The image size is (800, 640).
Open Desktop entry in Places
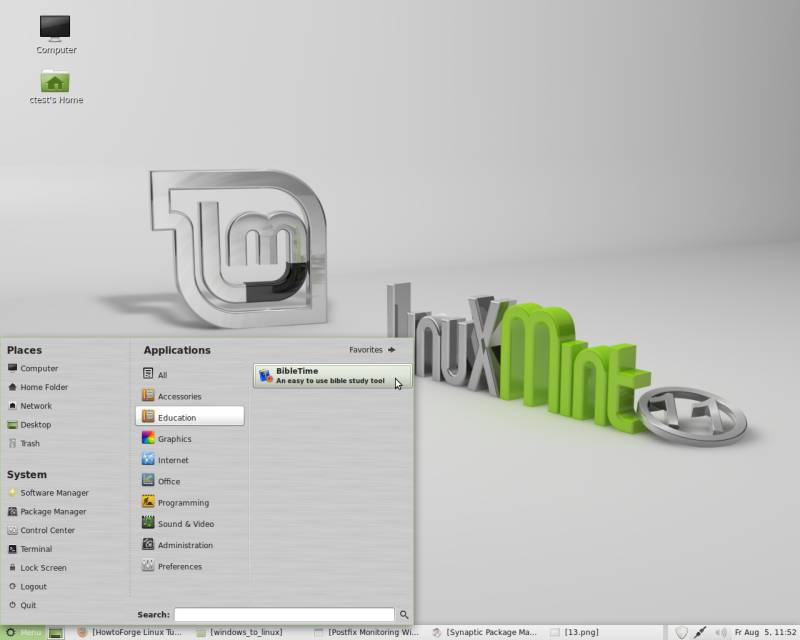(29, 425)
